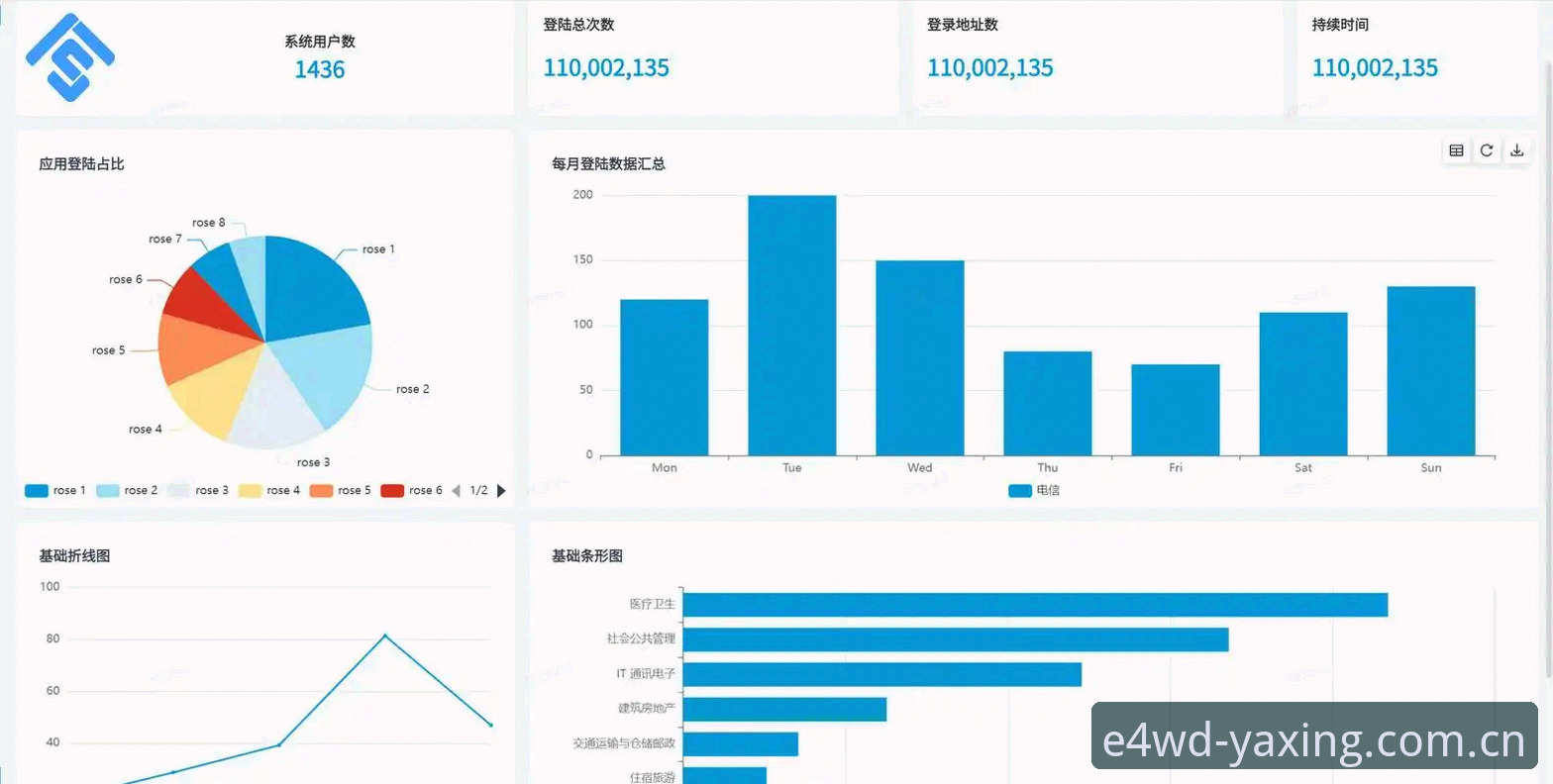Toggle rose 4 legend item
The image size is (1553, 784).
coord(269,490)
